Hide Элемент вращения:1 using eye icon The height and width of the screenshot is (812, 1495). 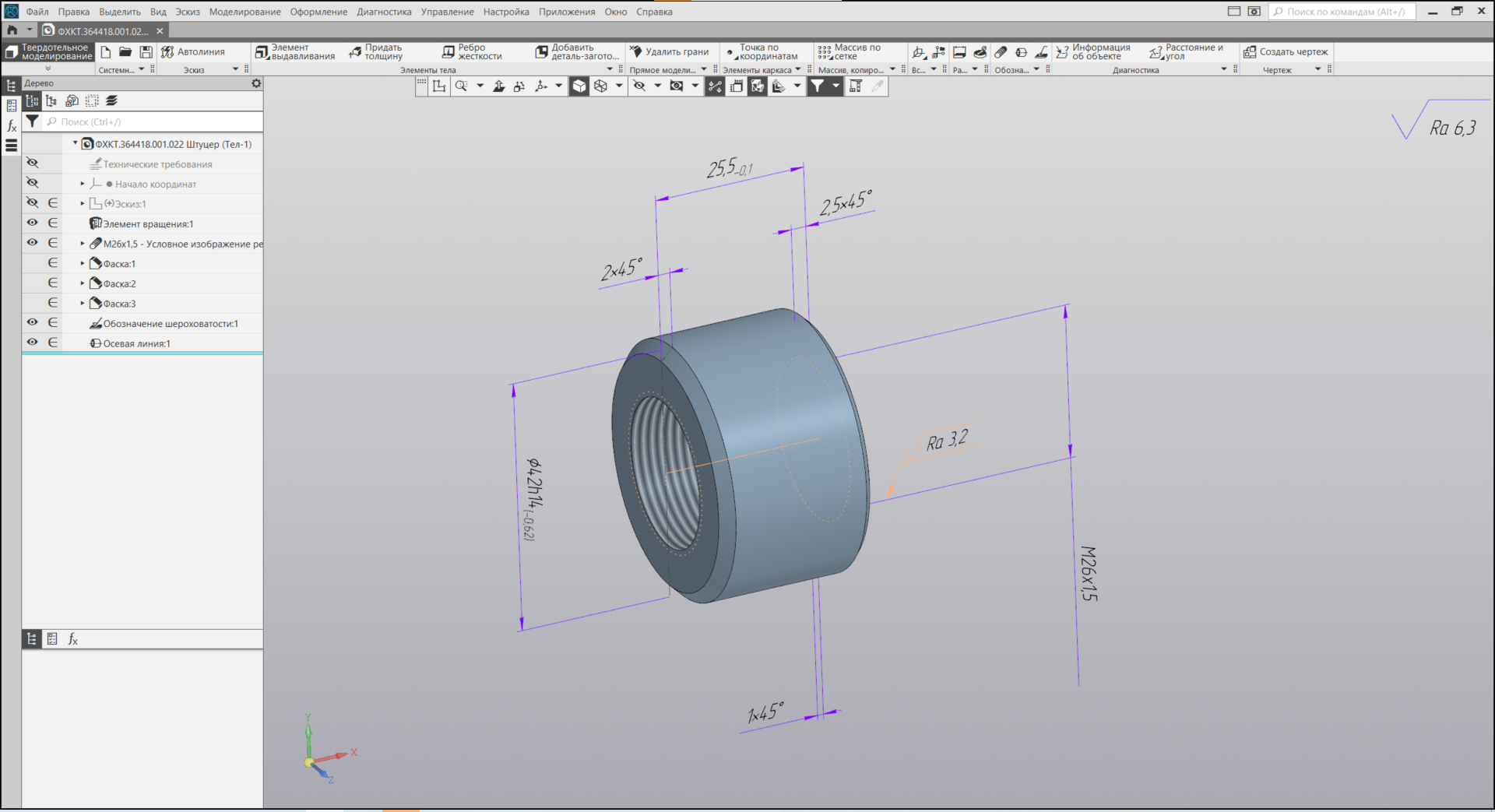32,223
